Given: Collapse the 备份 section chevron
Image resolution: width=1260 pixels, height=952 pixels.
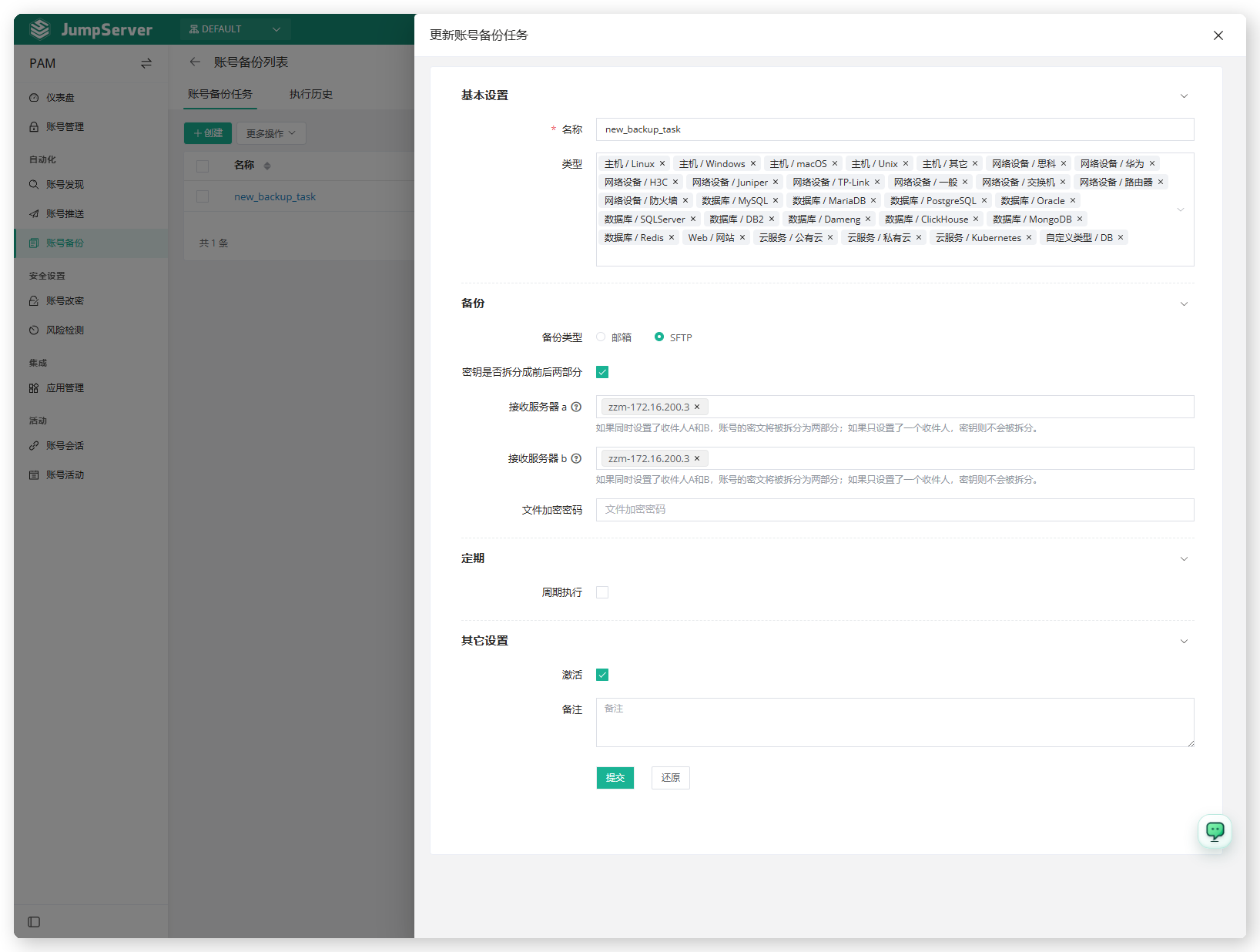Looking at the screenshot, I should click(1184, 303).
